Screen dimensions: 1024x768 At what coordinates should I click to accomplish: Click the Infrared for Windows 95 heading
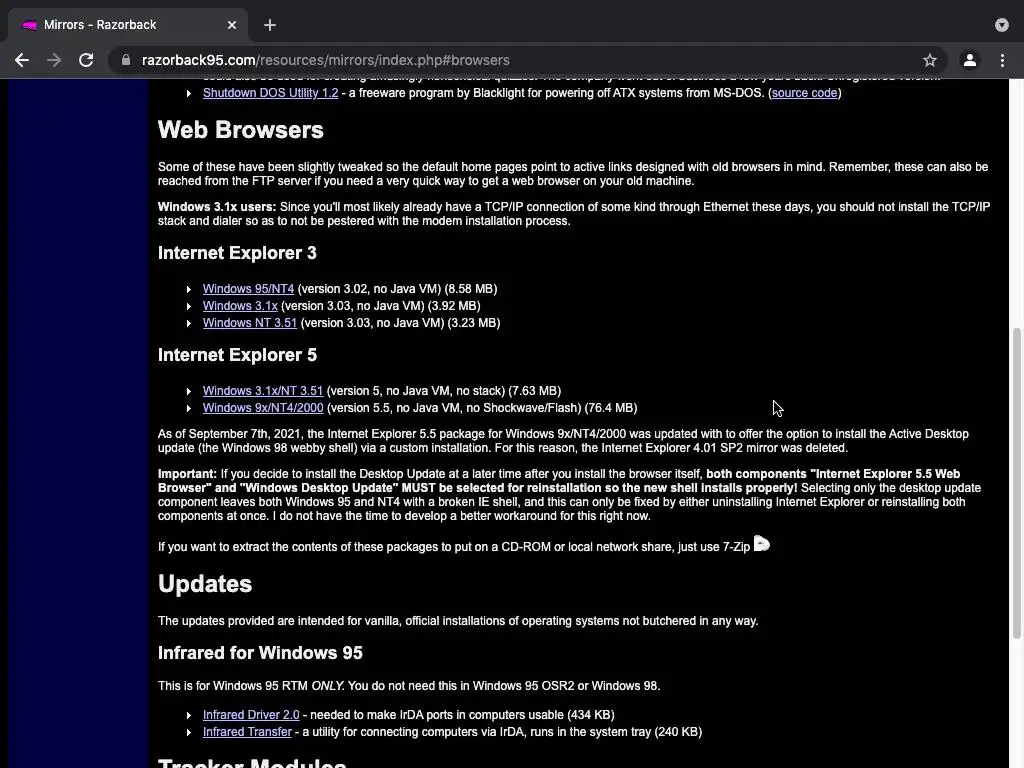(x=260, y=652)
